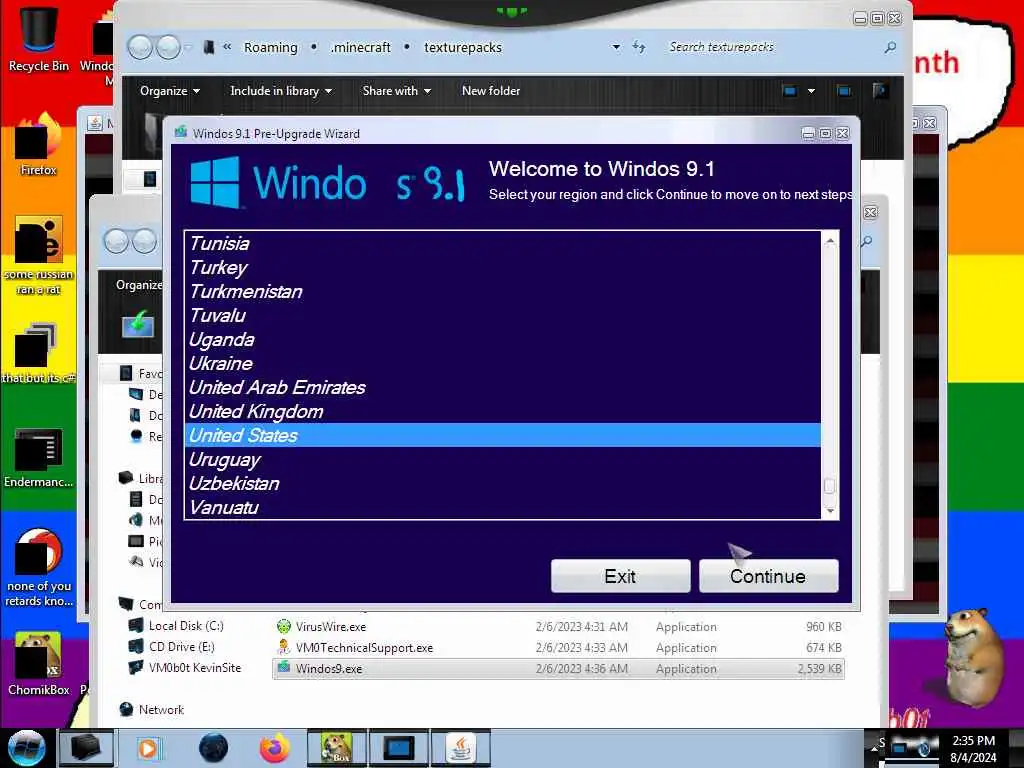
Task: Open Endermanc... desktop icon
Action: tap(39, 458)
